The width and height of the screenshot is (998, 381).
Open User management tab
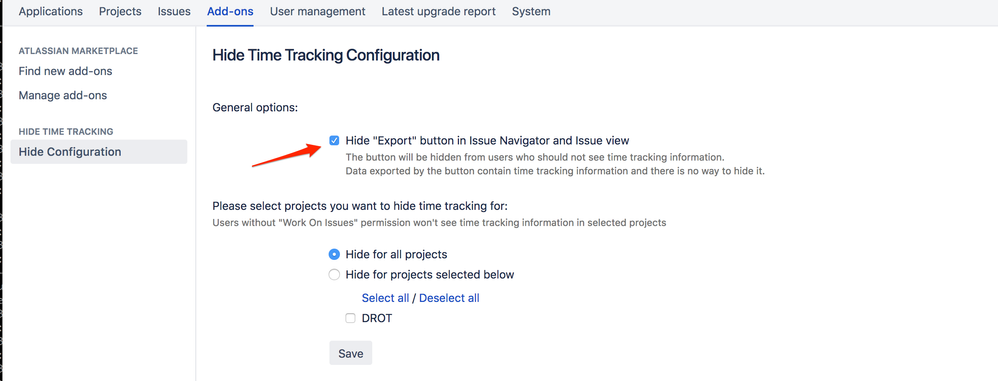tap(318, 11)
